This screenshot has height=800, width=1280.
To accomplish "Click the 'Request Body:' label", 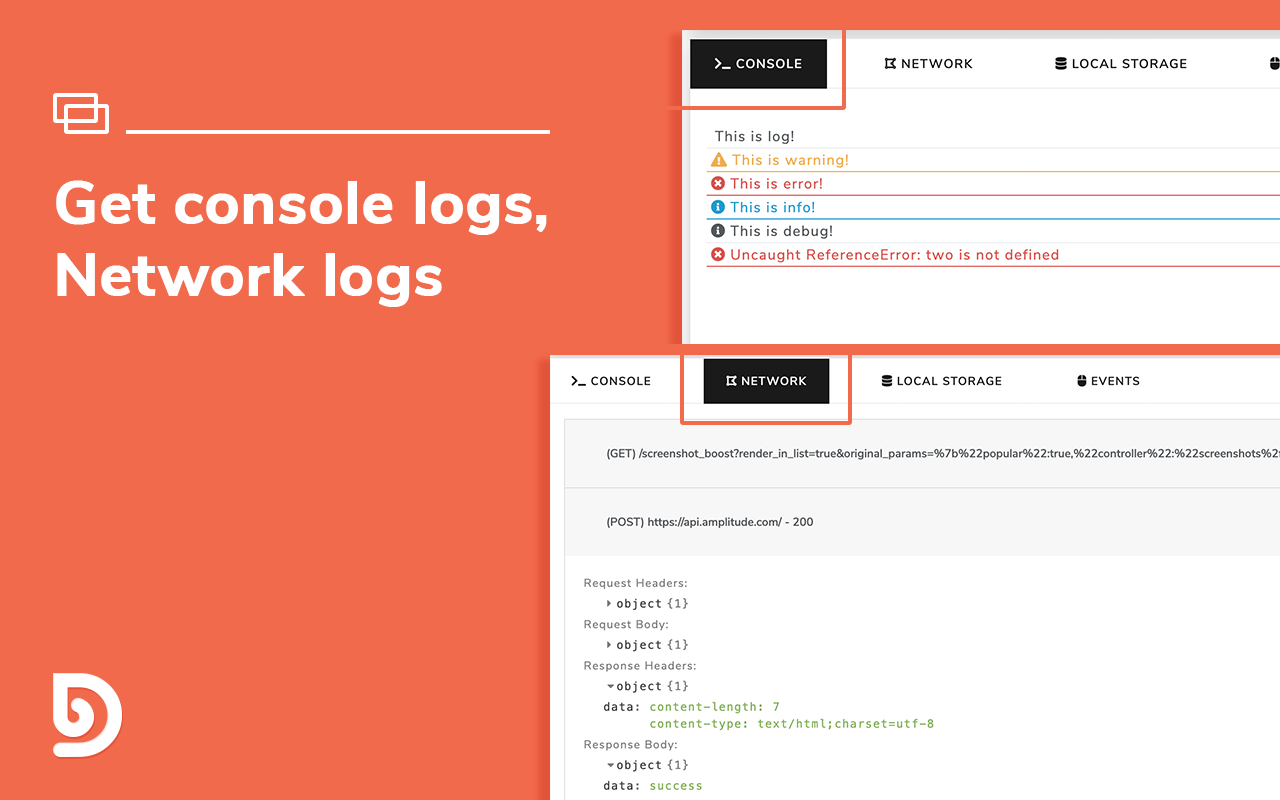I will click(627, 624).
